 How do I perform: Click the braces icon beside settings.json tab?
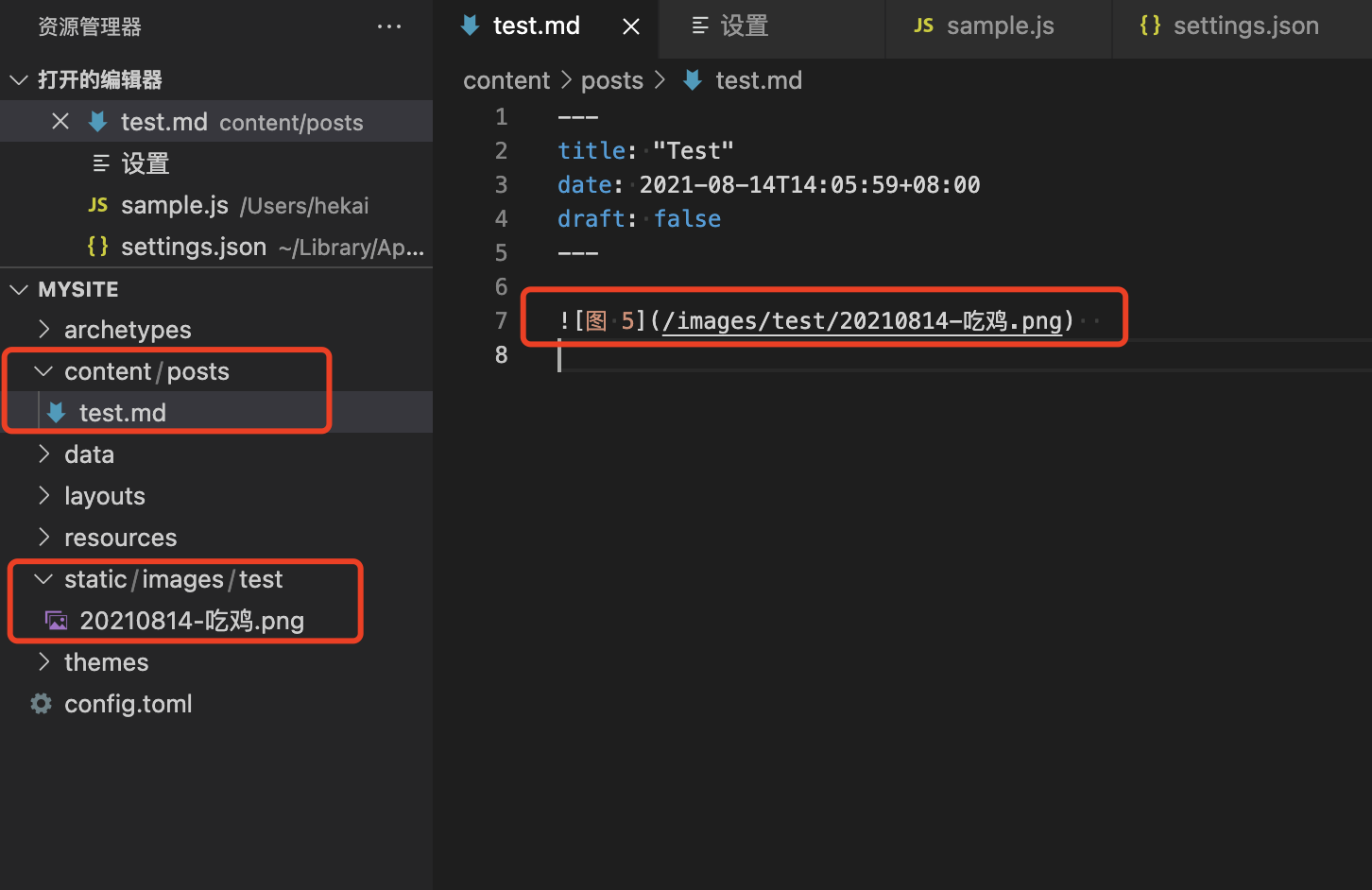click(x=1150, y=26)
